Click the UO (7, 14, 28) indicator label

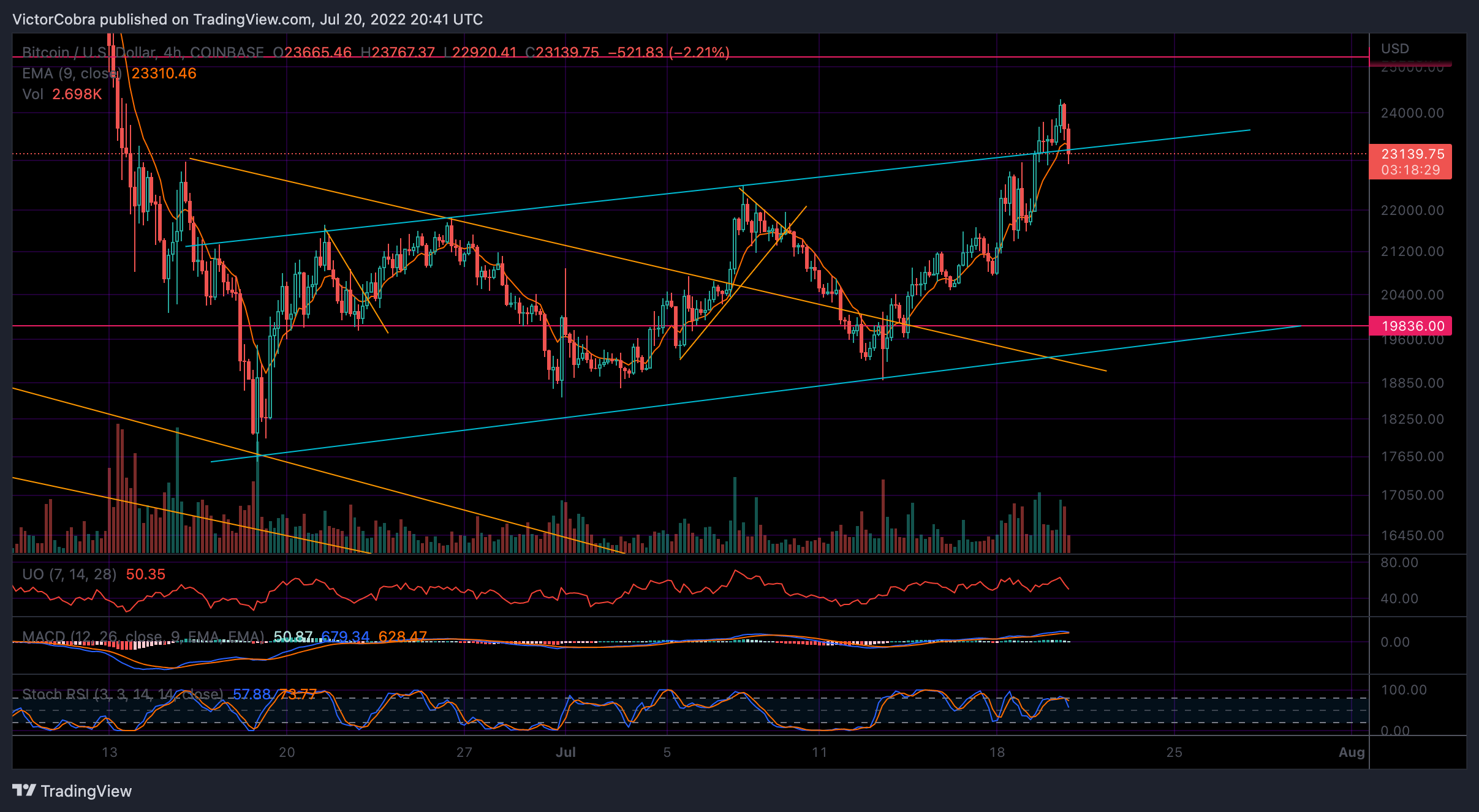tap(69, 574)
